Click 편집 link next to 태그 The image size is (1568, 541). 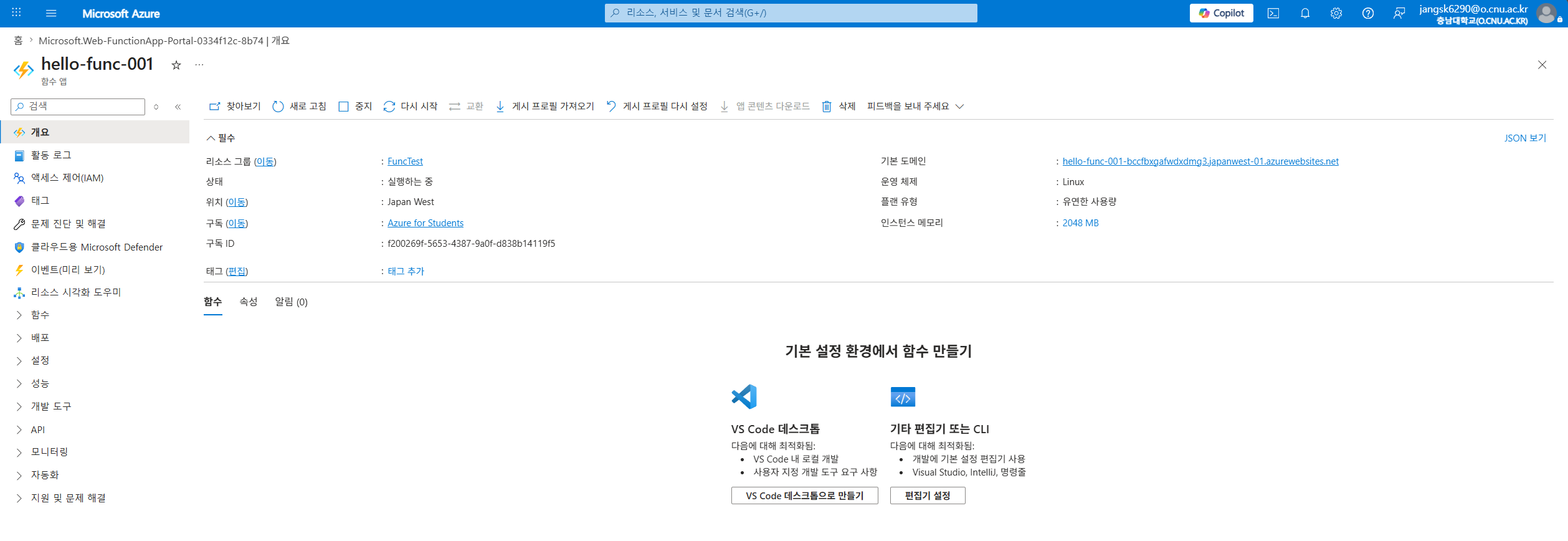[x=237, y=271]
